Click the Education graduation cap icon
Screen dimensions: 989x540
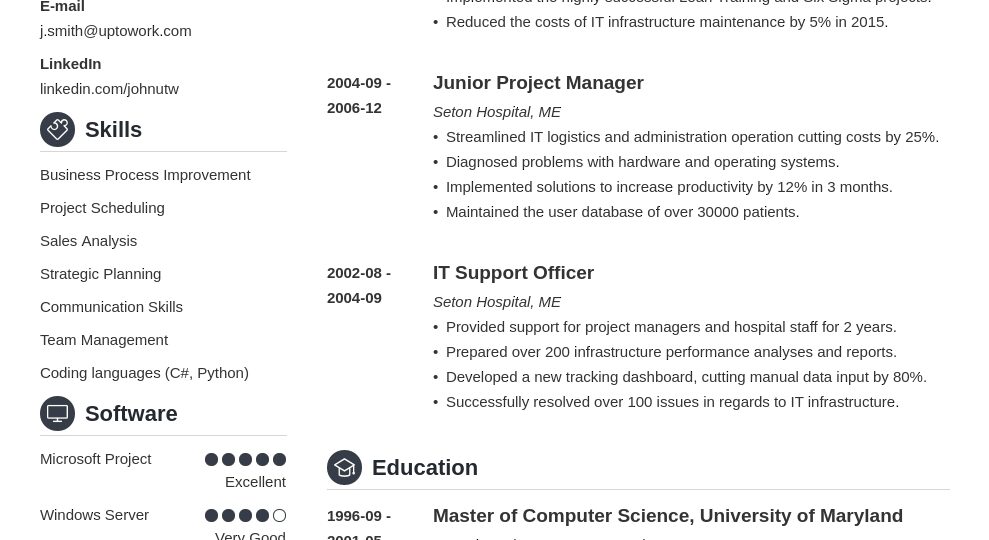click(344, 468)
